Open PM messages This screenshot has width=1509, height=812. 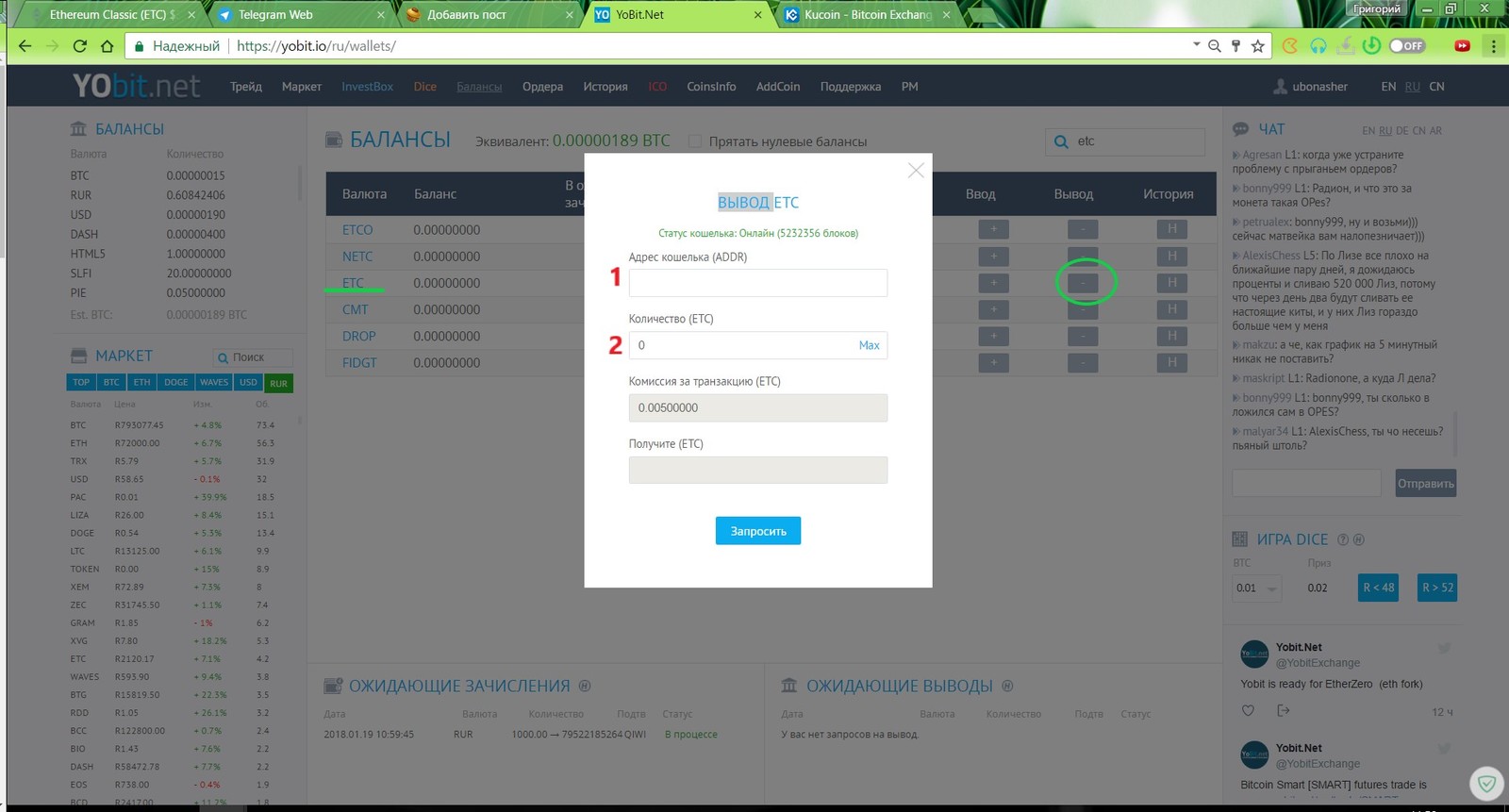point(909,86)
